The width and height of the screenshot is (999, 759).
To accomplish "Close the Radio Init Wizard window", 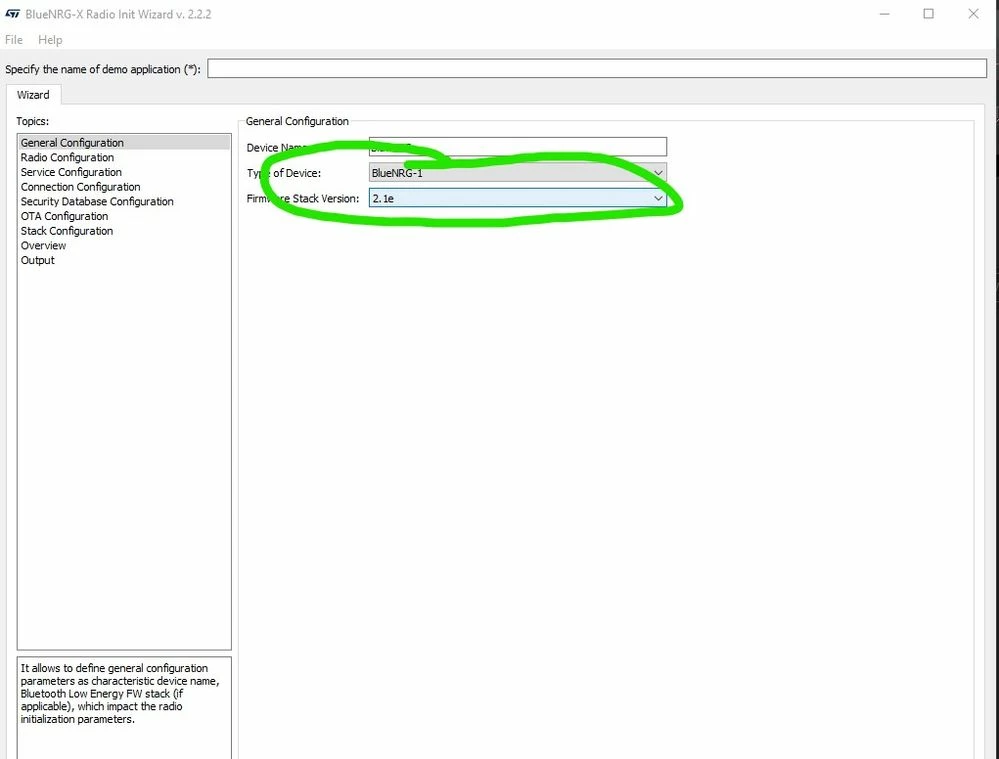I will 973,13.
